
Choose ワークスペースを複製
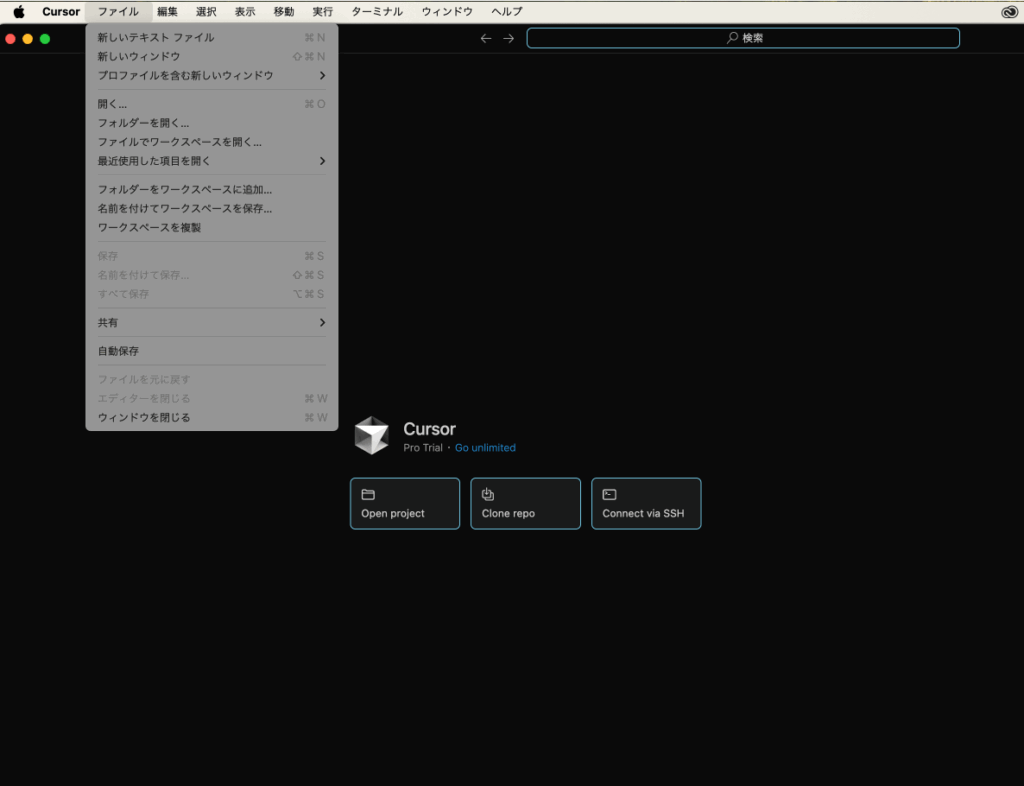coord(212,228)
